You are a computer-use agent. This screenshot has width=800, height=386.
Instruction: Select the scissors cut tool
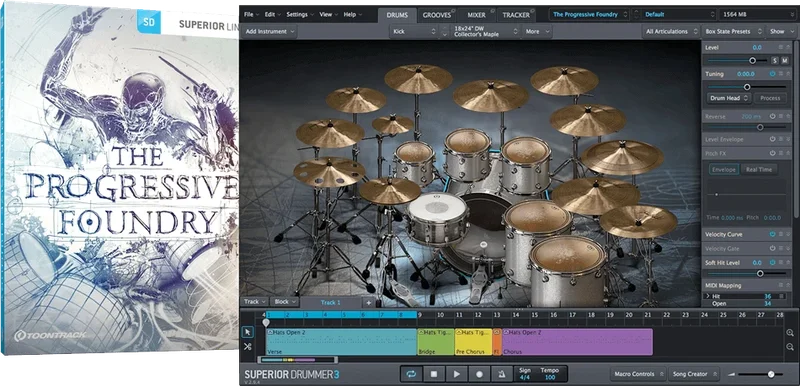(x=247, y=347)
